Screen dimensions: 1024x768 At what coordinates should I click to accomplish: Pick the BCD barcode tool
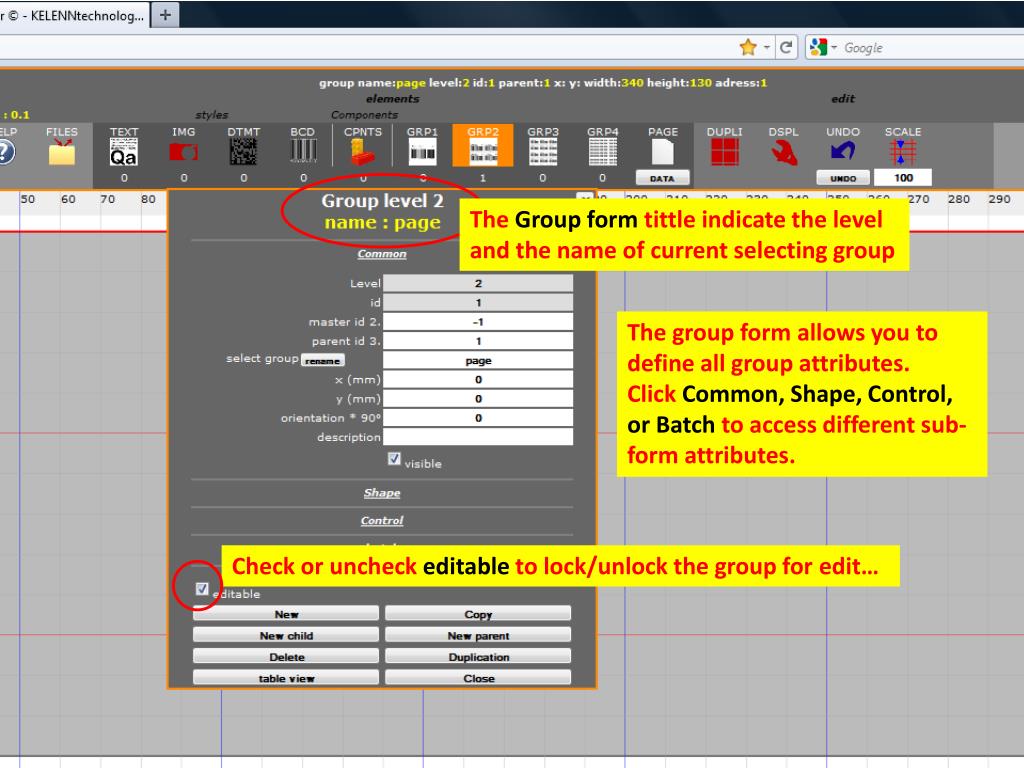point(303,152)
